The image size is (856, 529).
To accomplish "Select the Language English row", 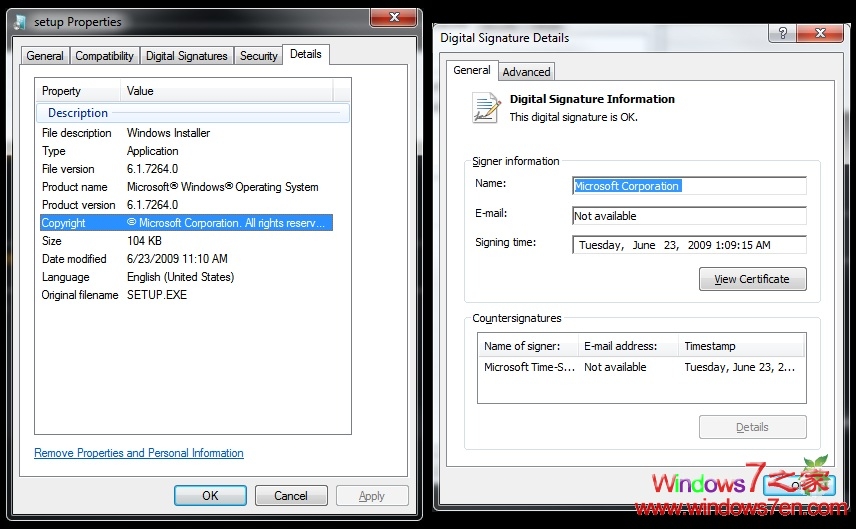I will [x=186, y=277].
